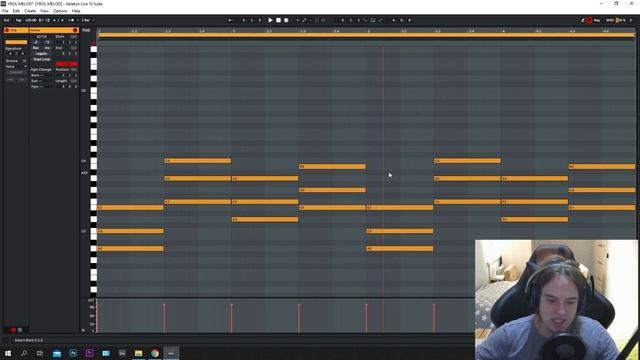Open the Edit menu
The image size is (640, 360).
16,11
